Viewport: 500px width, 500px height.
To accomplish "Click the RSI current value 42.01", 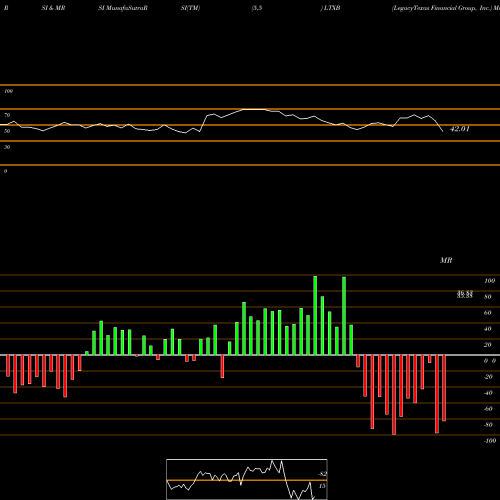I will [x=460, y=129].
